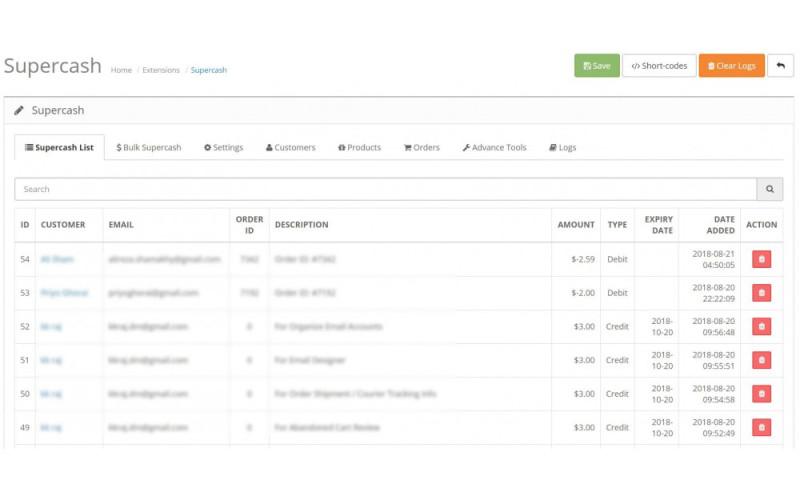Click the orange Clear Logs button
Viewport: 800px width, 500px height.
[731, 66]
